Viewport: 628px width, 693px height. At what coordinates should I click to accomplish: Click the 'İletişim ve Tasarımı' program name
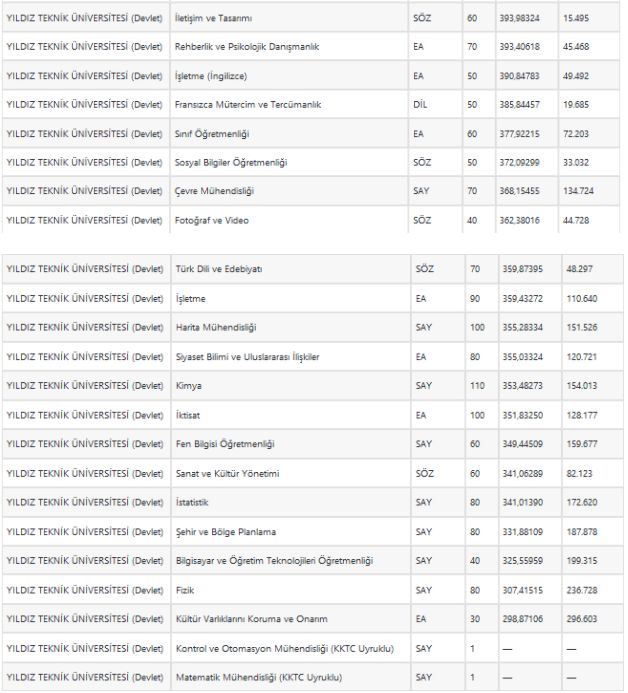(x=213, y=18)
